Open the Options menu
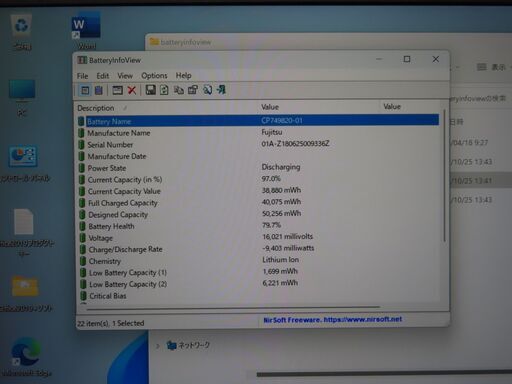Screen dimensions: 512x384 [x=154, y=76]
